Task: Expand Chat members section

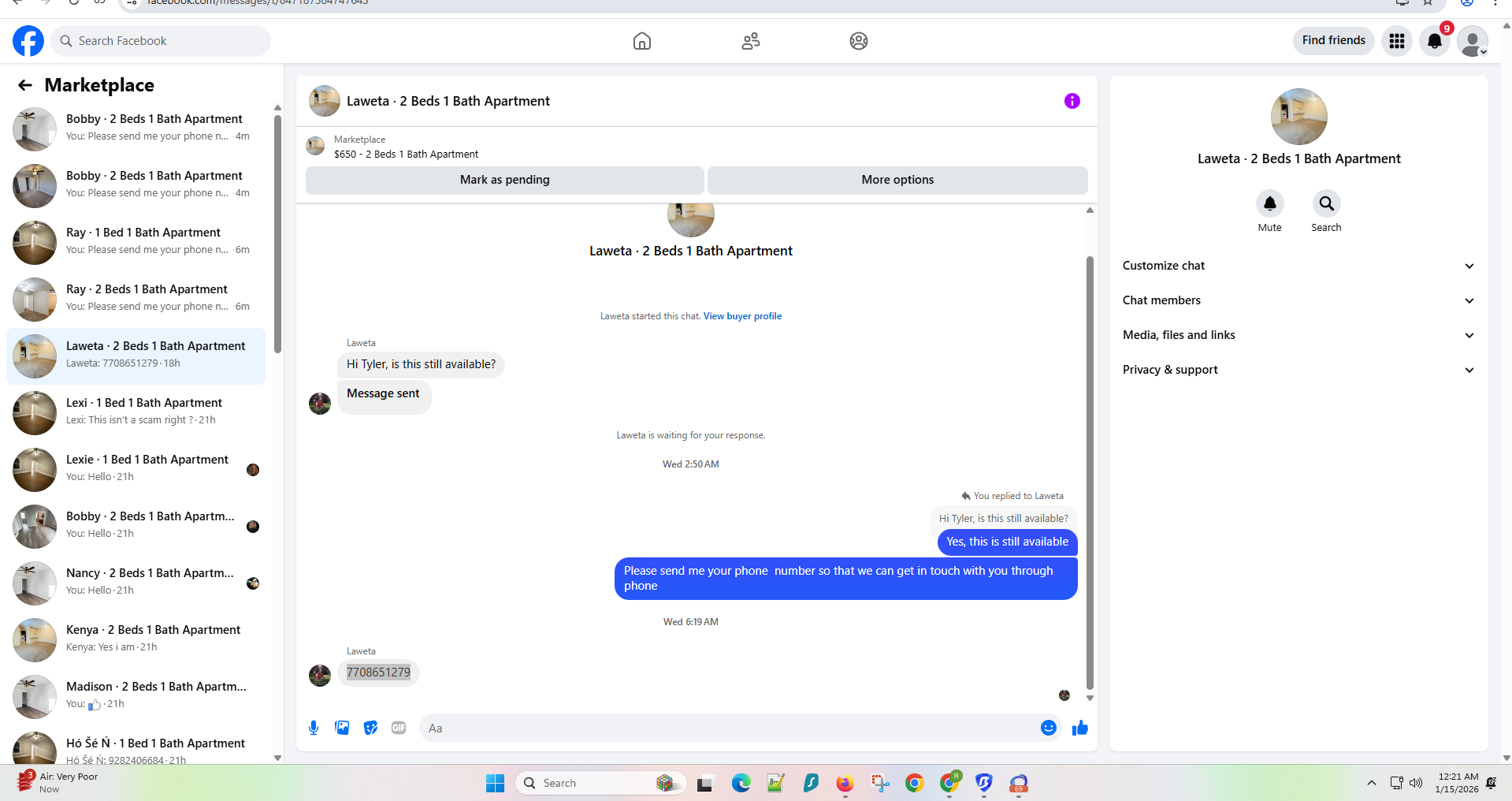Action: (1298, 300)
